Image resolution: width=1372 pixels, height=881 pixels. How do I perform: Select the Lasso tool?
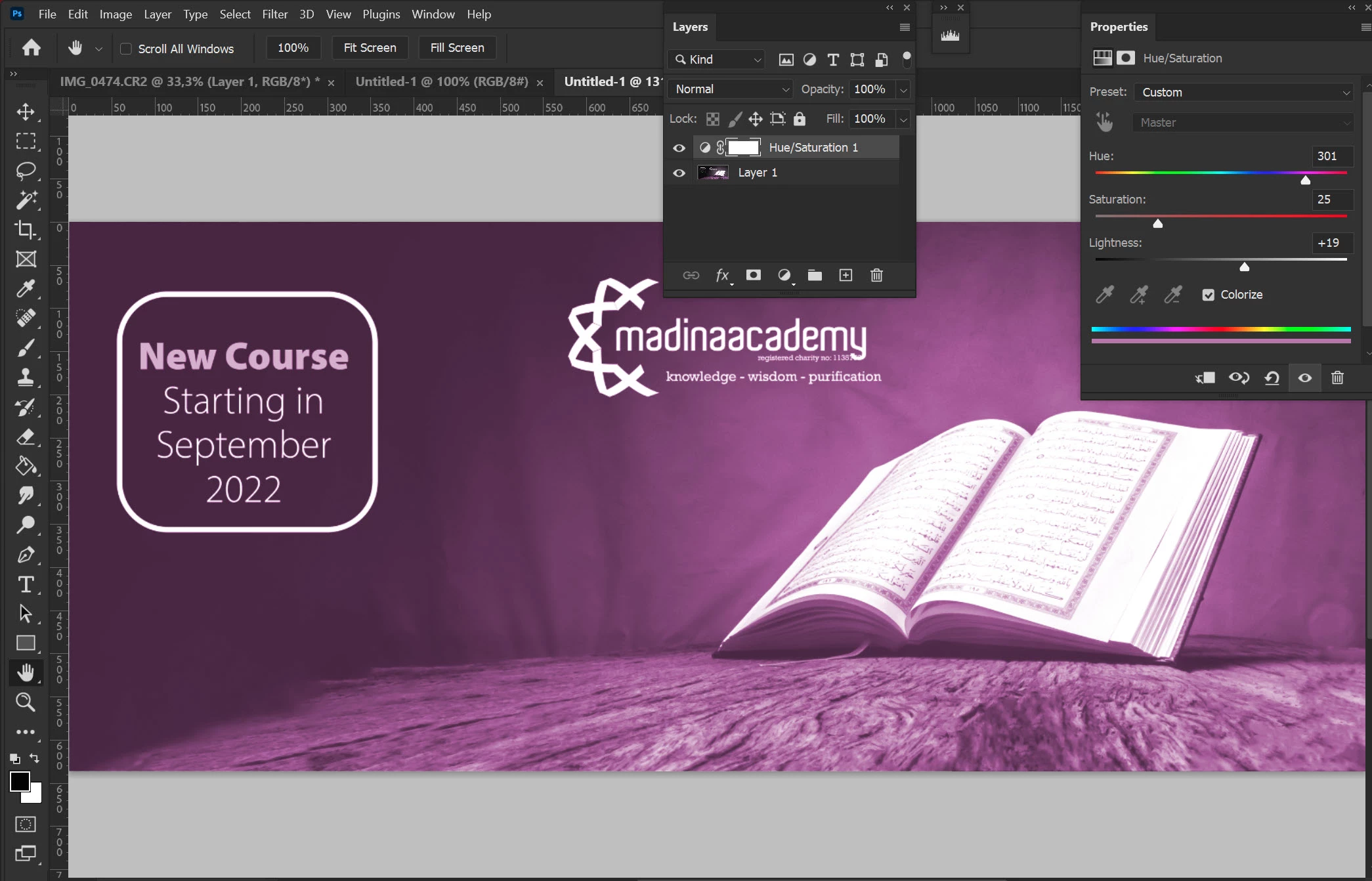click(x=26, y=171)
